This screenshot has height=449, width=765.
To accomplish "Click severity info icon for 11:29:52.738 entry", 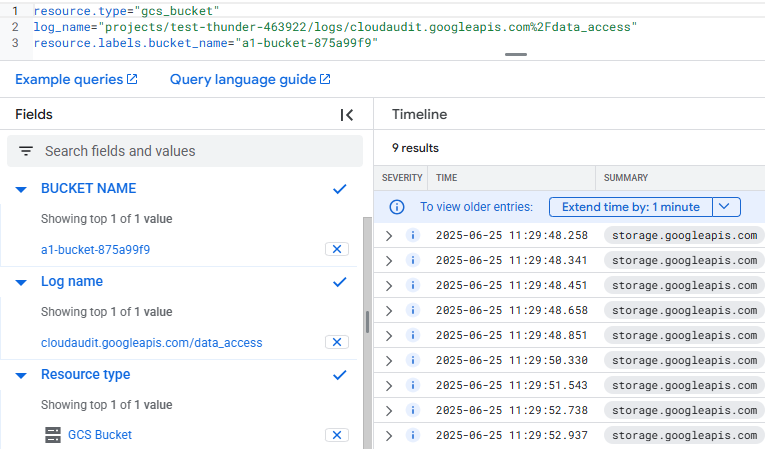I will pyautogui.click(x=413, y=410).
